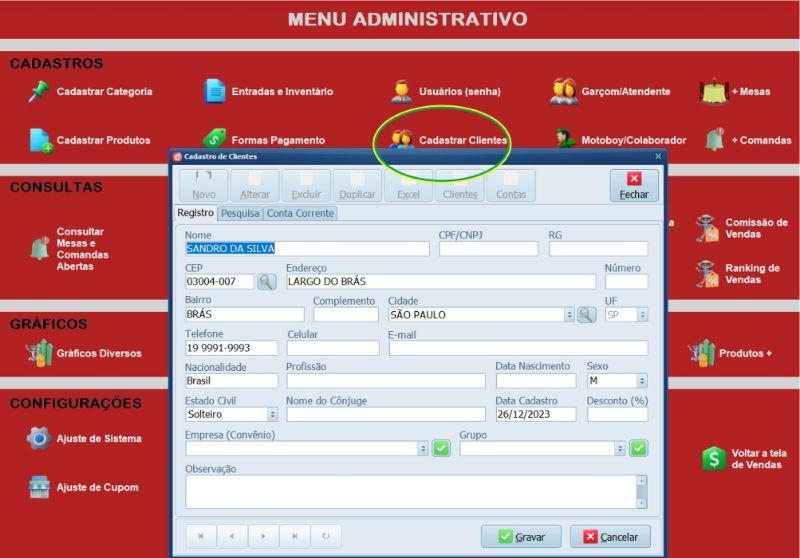Open Ajuste de Sistema gear icon
The width and height of the screenshot is (800, 558).
pyautogui.click(x=39, y=438)
